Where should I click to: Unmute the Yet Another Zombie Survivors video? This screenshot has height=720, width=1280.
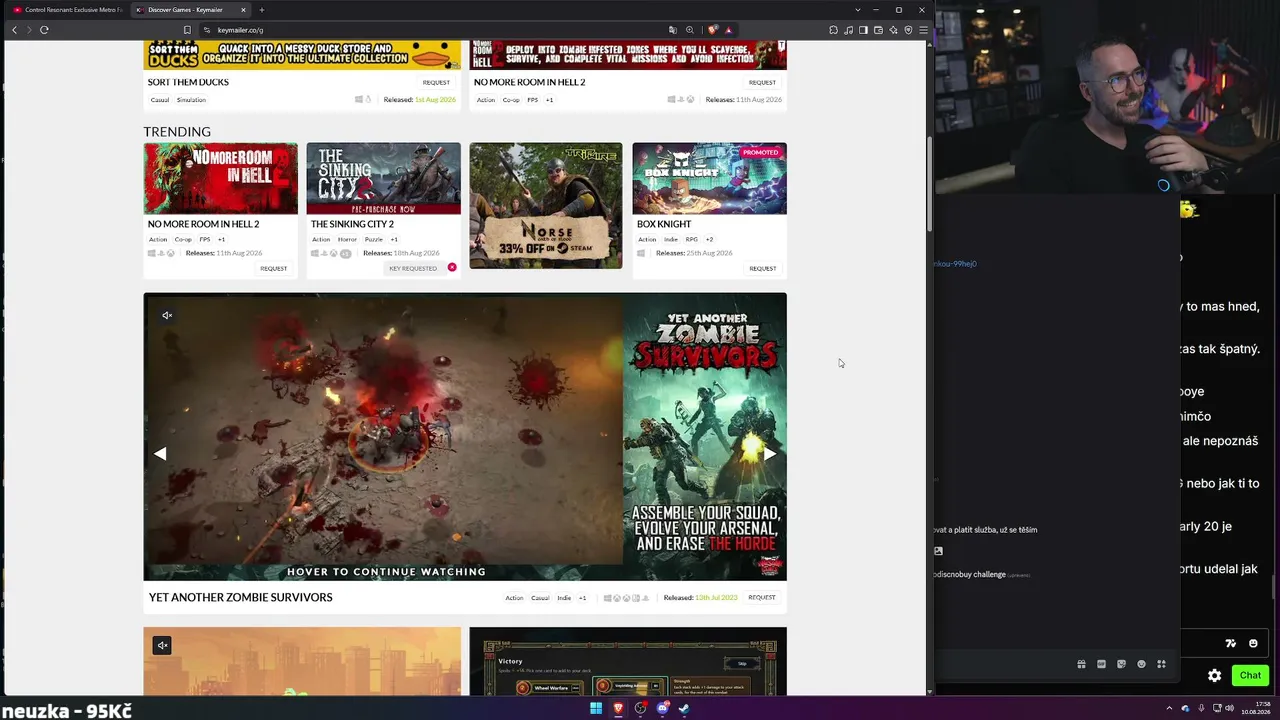[x=167, y=315]
